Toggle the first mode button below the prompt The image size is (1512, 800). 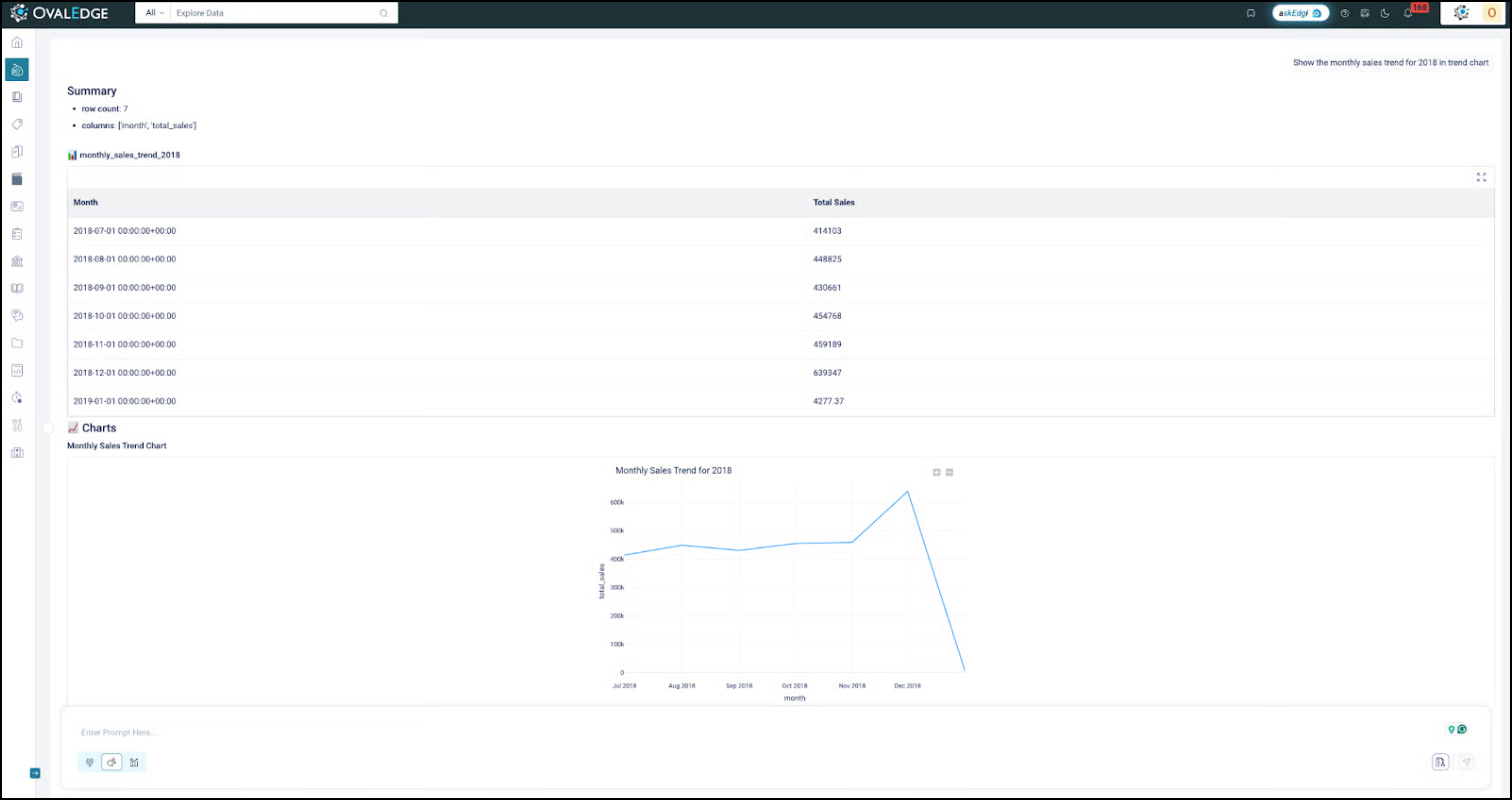tap(90, 763)
